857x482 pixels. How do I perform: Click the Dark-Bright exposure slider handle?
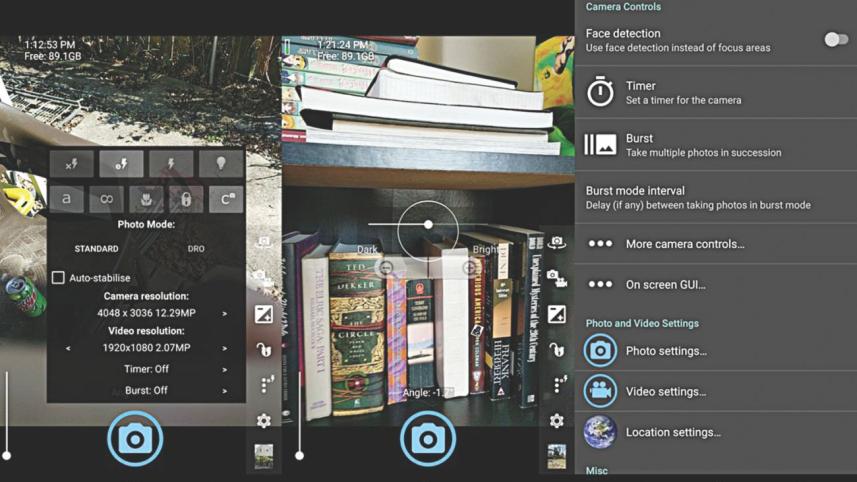pos(428,225)
